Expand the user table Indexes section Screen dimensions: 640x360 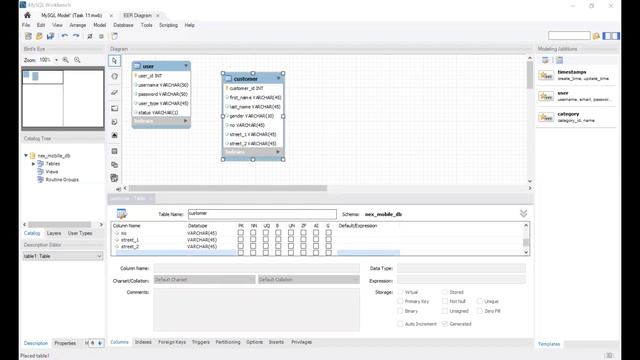(x=186, y=121)
